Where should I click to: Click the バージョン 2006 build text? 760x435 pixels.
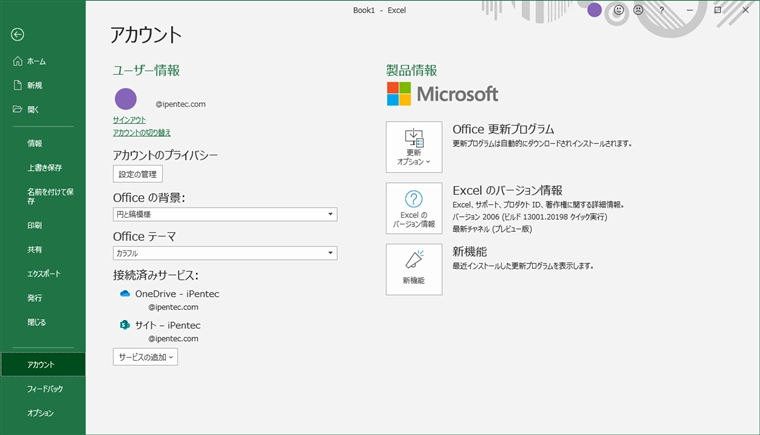click(530, 217)
